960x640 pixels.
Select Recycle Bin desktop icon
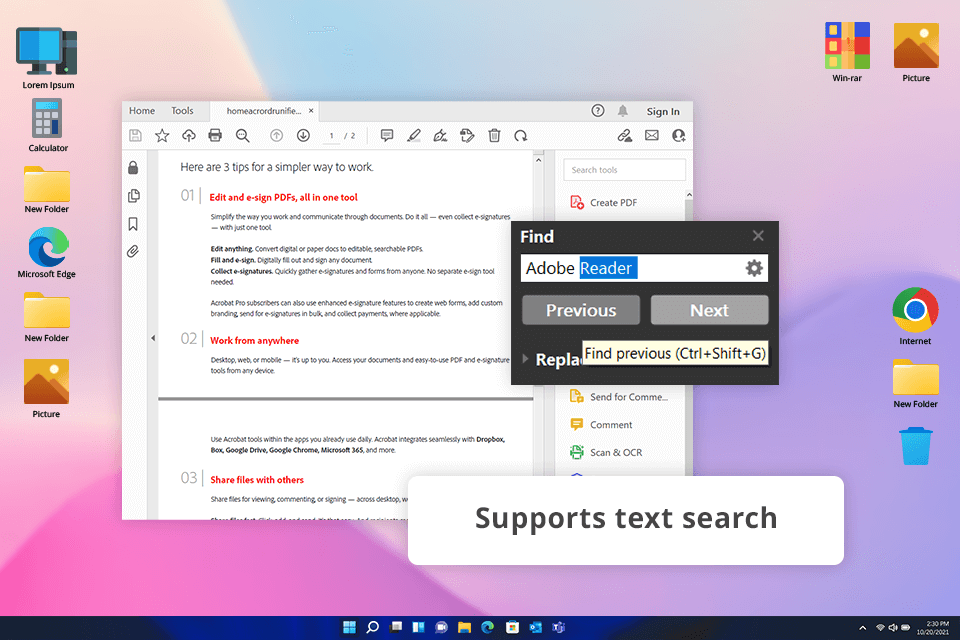[x=916, y=446]
